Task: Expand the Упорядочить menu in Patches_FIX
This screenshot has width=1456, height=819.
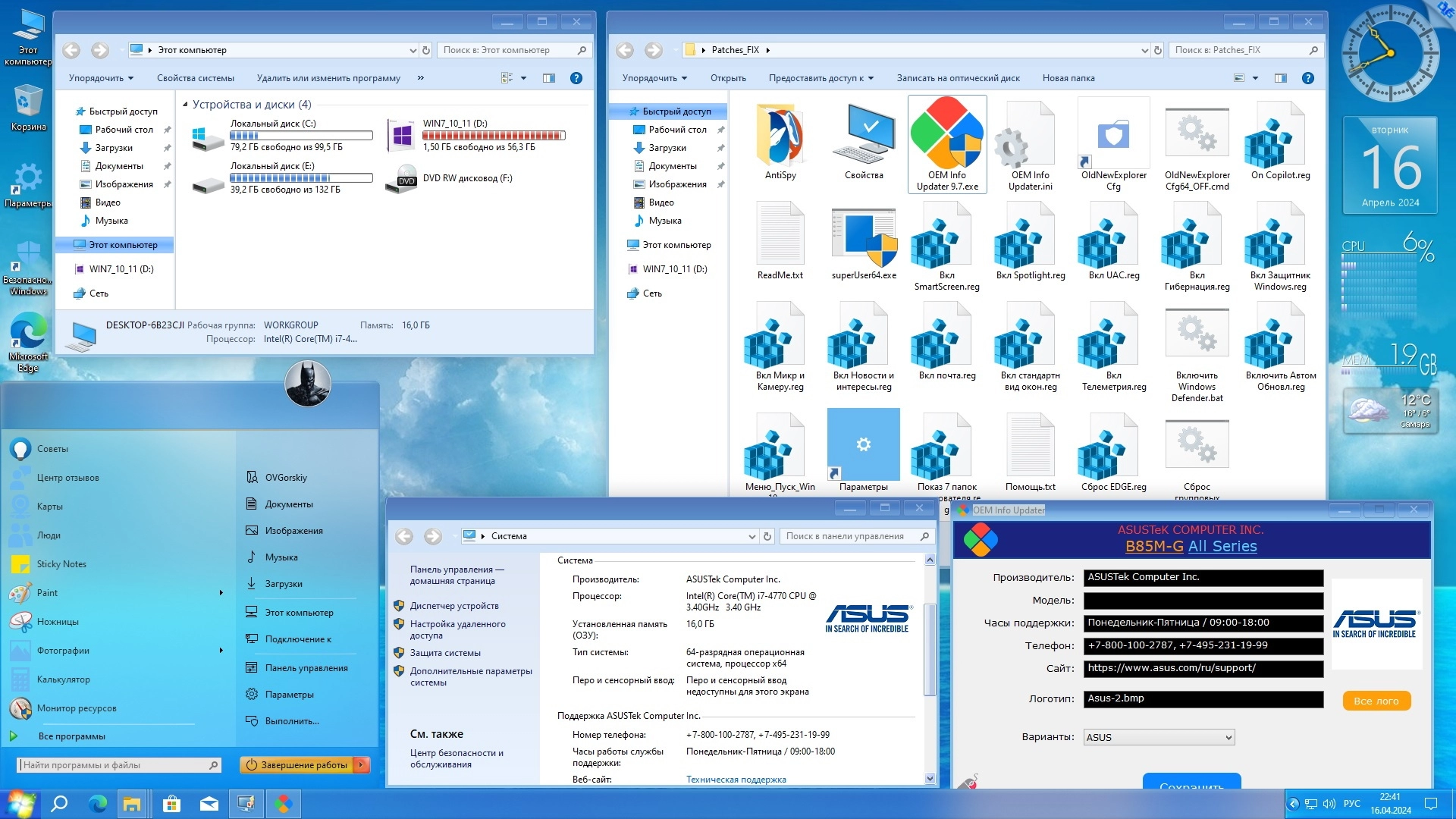Action: coord(654,78)
